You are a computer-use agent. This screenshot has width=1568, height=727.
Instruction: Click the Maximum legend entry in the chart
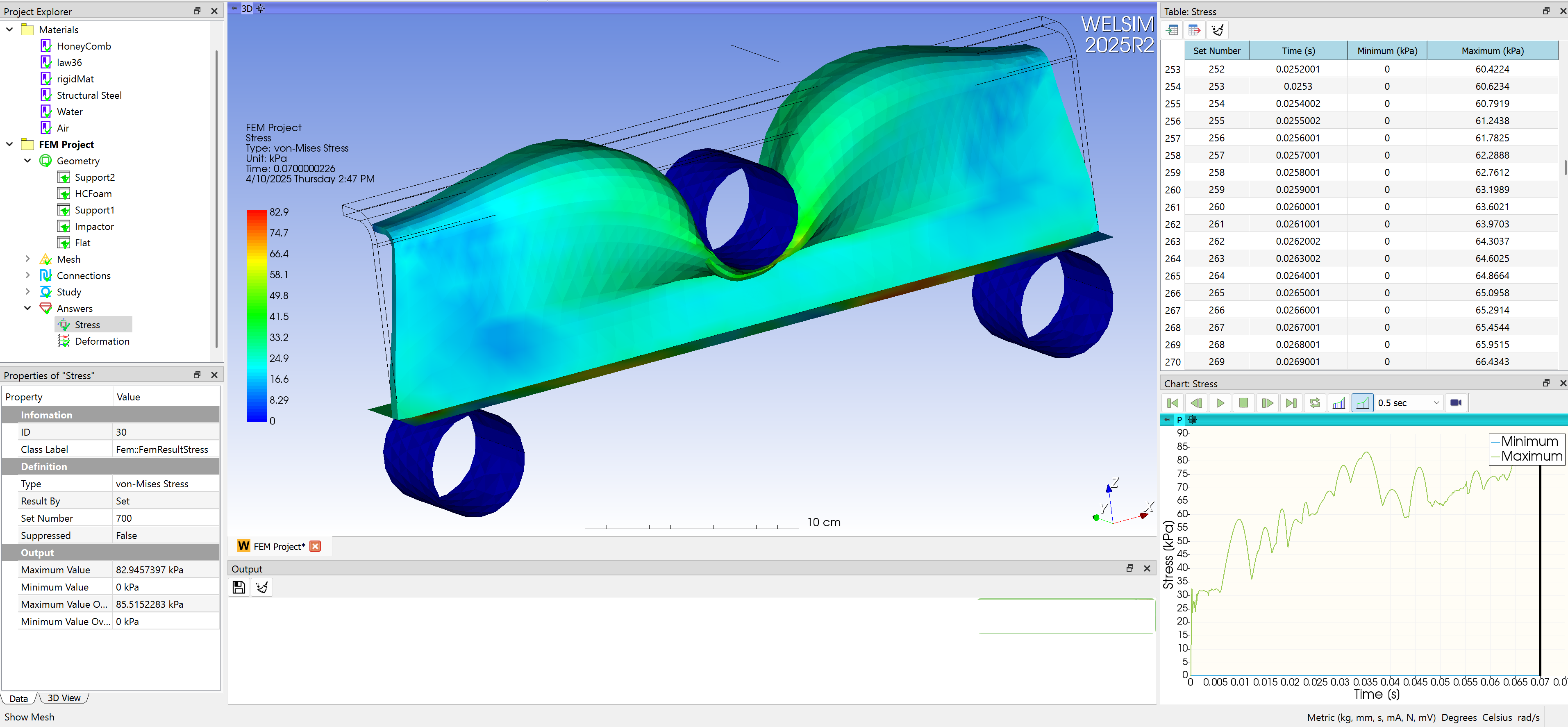click(1526, 456)
